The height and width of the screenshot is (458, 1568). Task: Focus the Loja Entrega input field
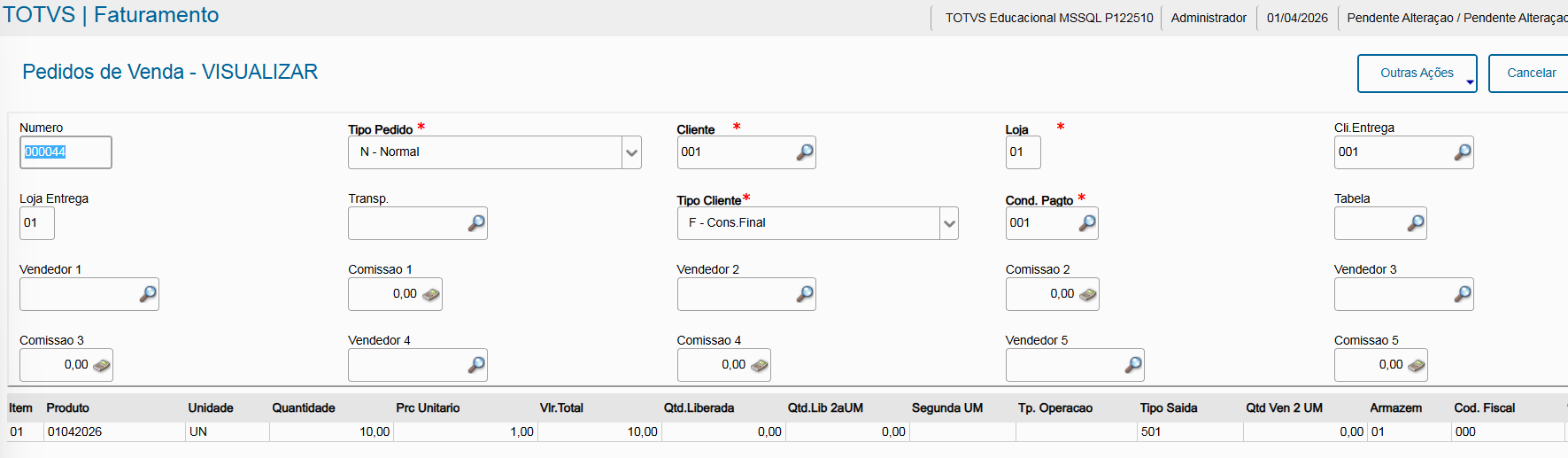pos(37,223)
